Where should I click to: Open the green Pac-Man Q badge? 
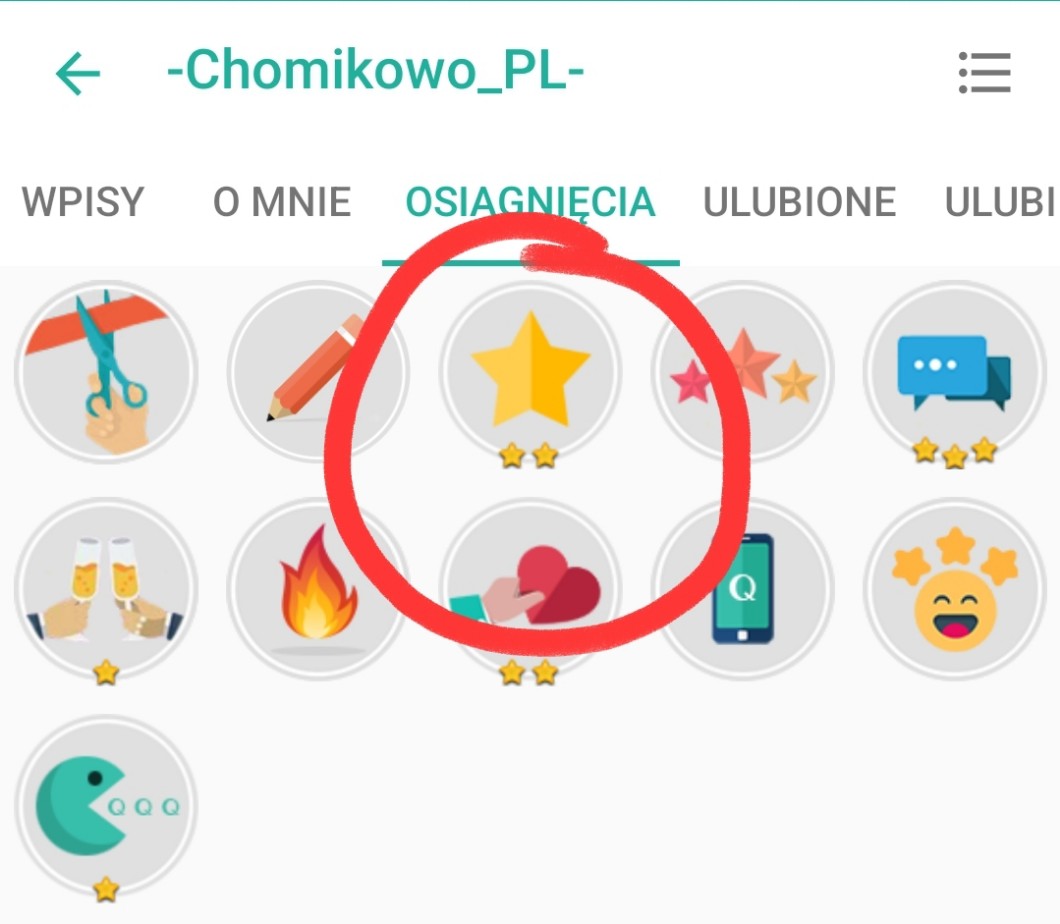click(x=106, y=806)
